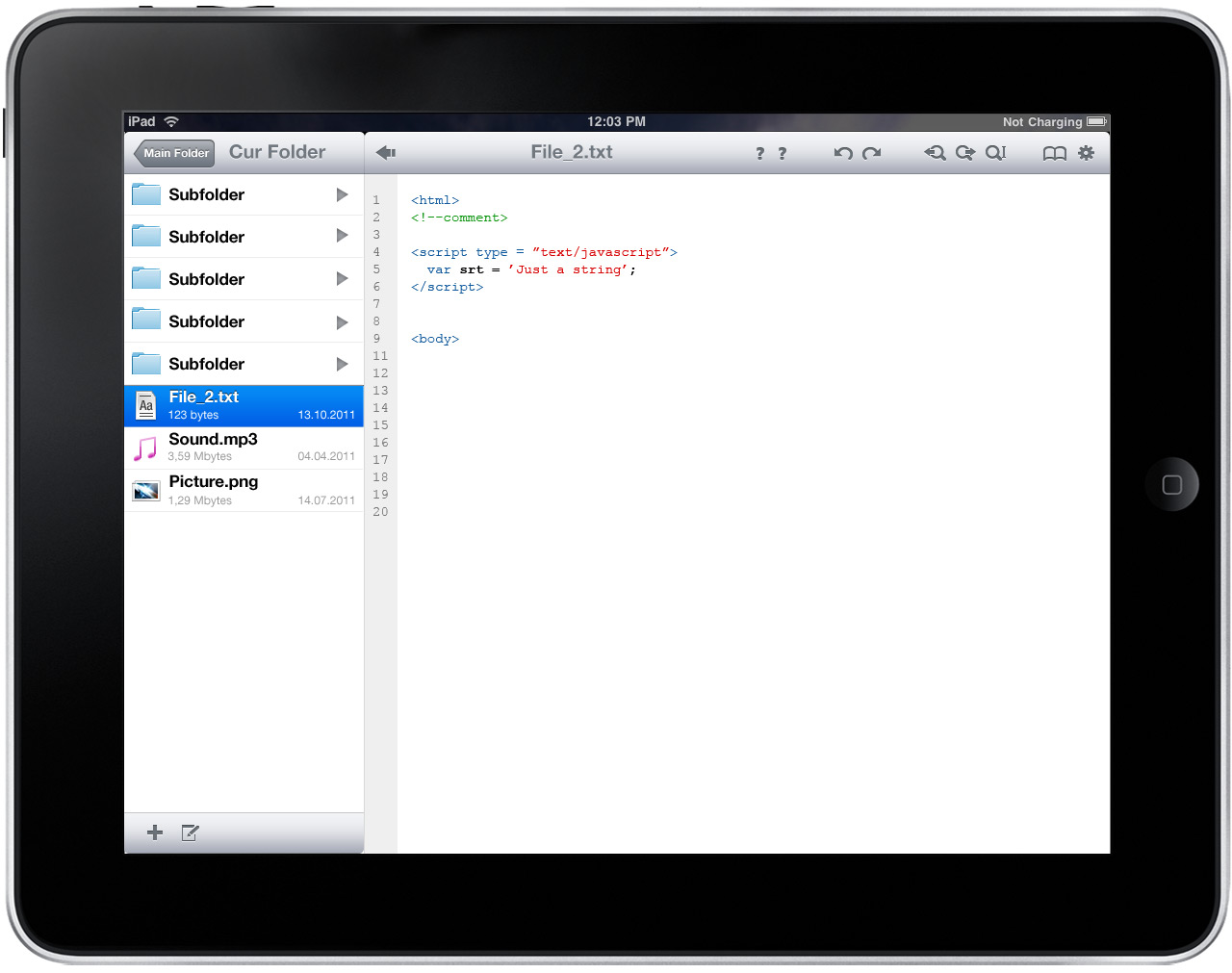Go back to Main Folder
The image size is (1232, 973).
(174, 153)
